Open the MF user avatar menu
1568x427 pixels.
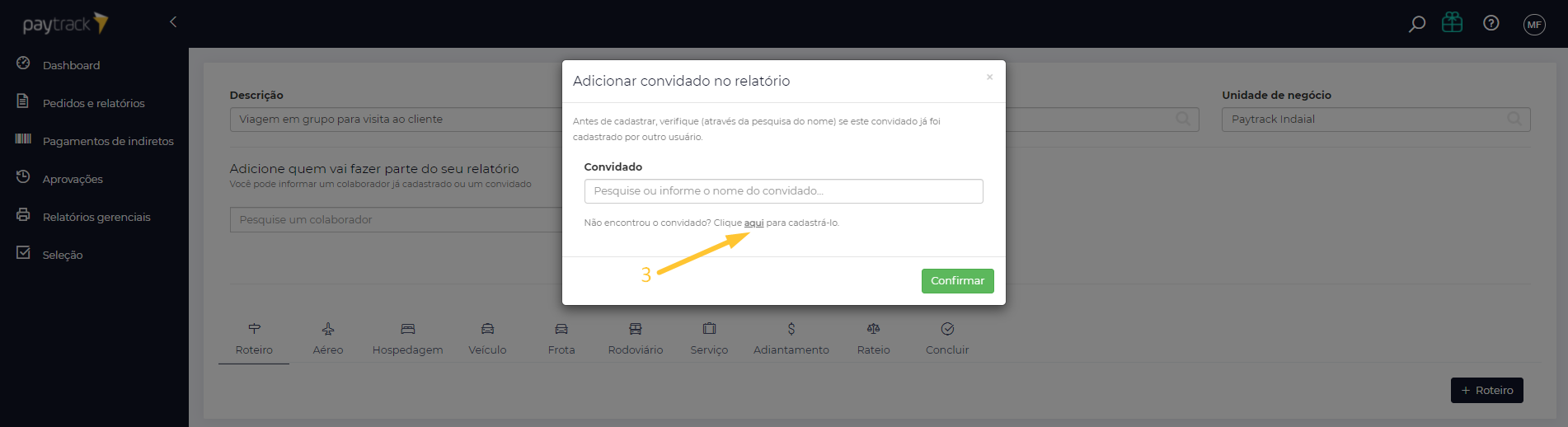pos(1534,25)
